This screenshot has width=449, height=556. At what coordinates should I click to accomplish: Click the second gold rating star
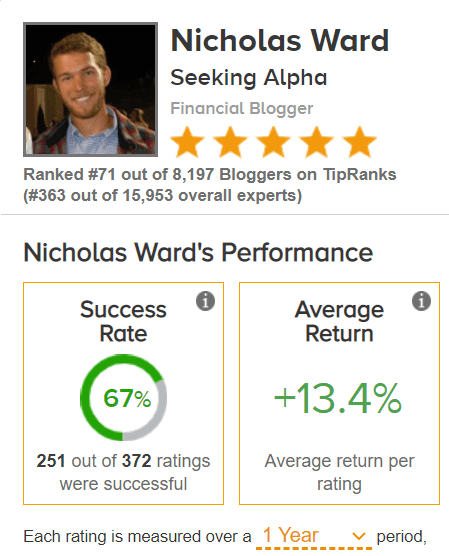pos(231,142)
